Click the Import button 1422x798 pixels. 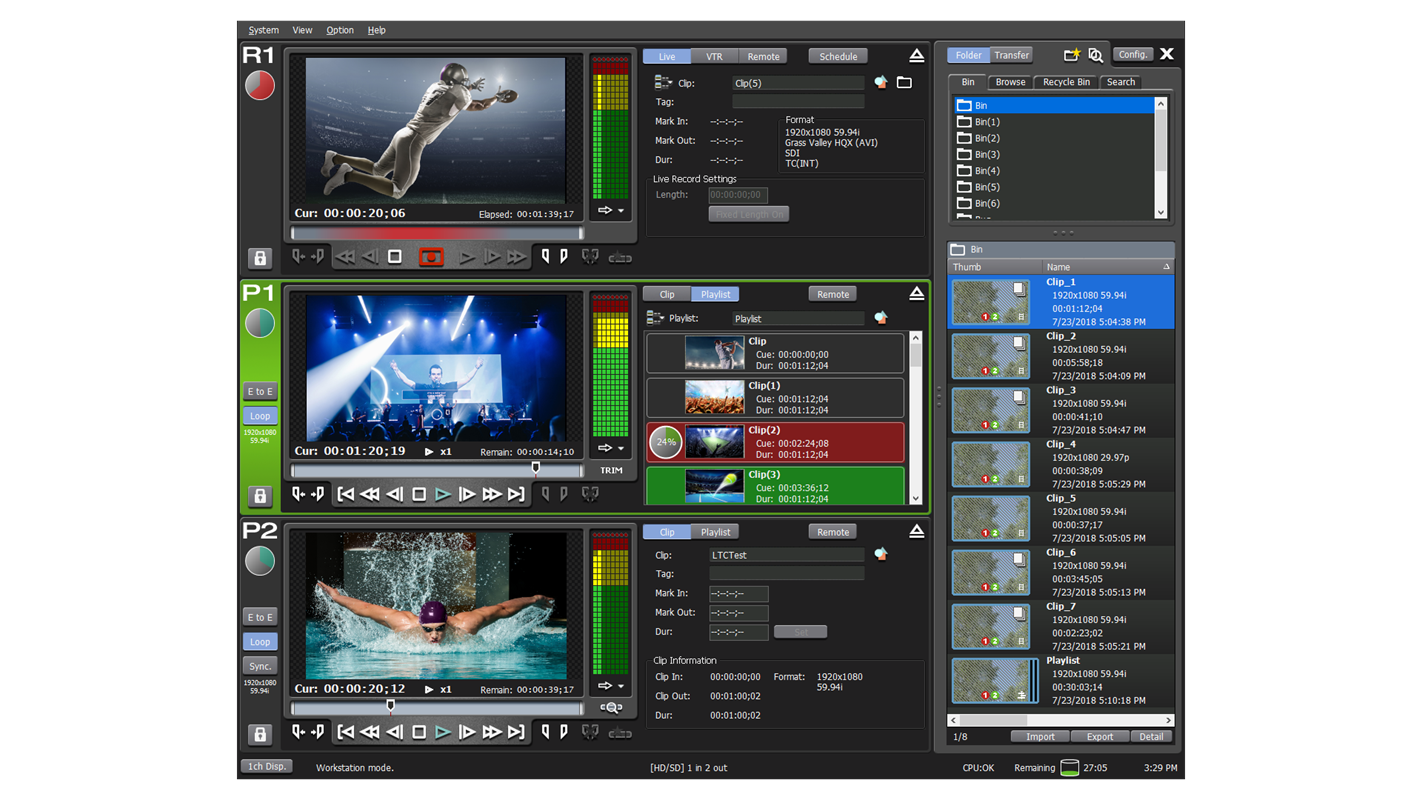pyautogui.click(x=1040, y=737)
